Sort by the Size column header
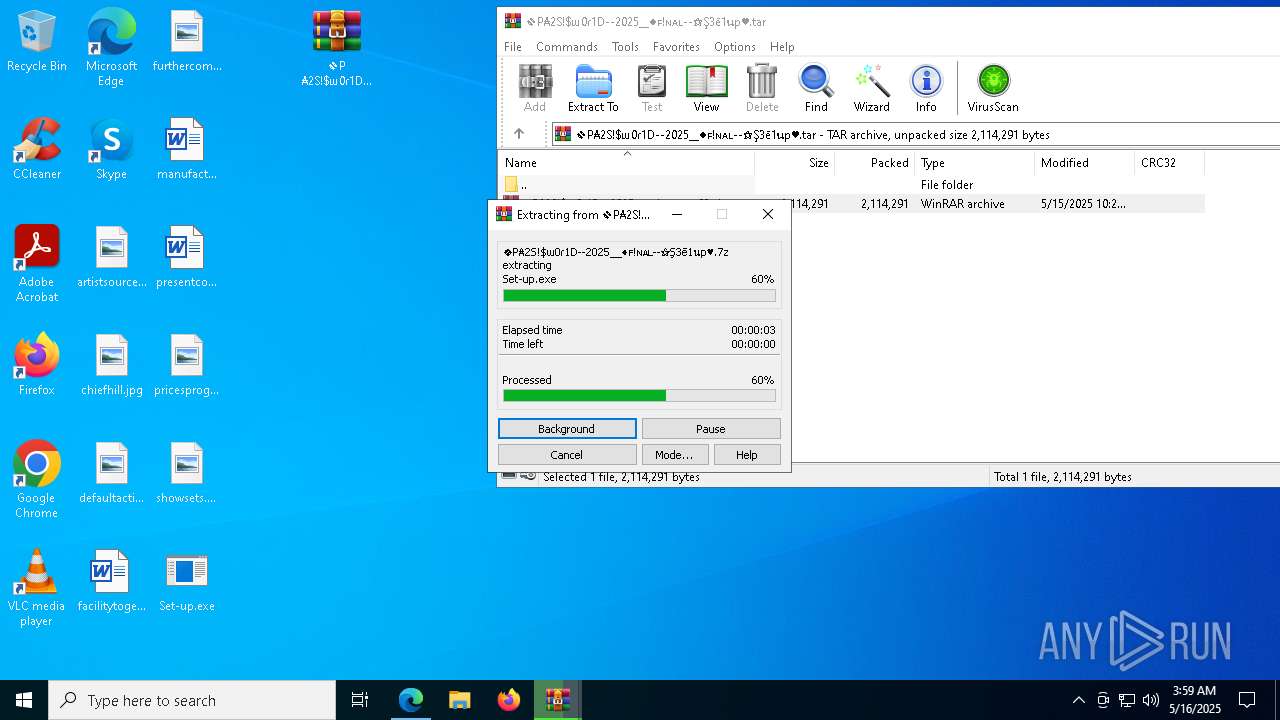The height and width of the screenshot is (720, 1280). 795,163
